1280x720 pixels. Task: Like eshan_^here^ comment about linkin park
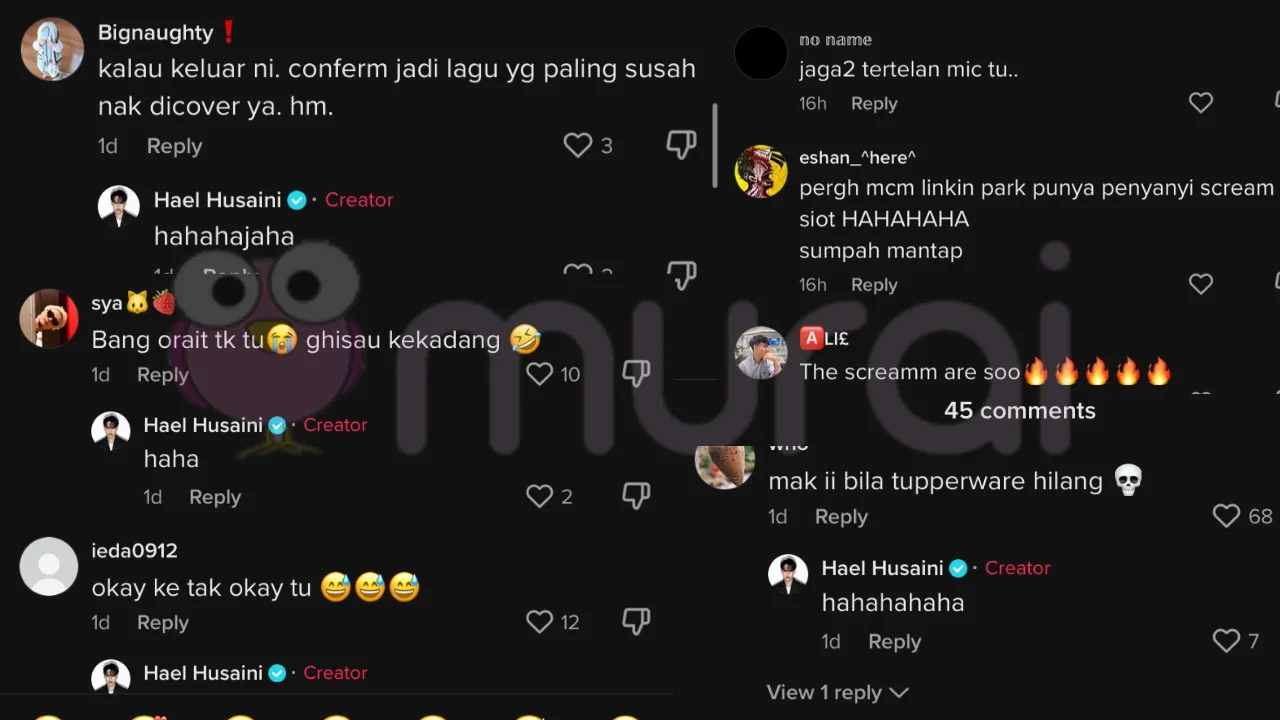coord(1201,284)
